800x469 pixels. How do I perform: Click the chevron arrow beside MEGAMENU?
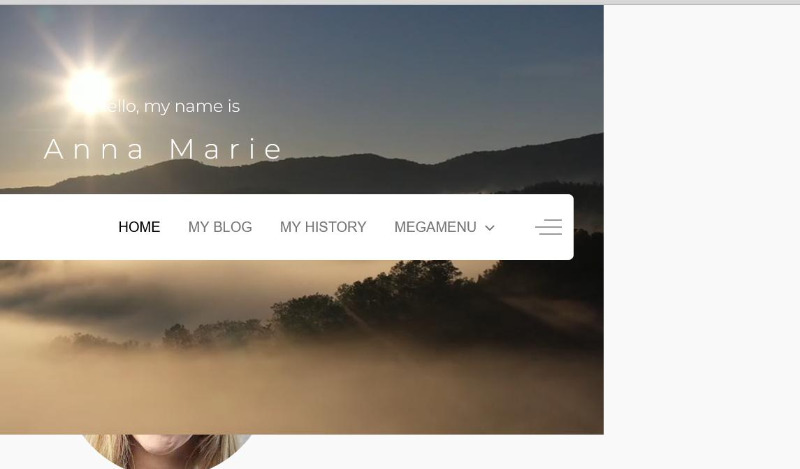coord(489,228)
